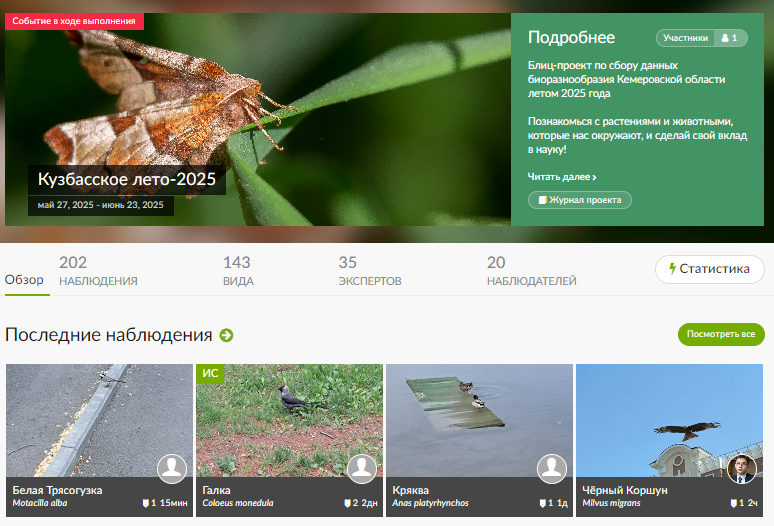The width and height of the screenshot is (774, 526).
Task: Open the Последние наблюдения heading link
Action: point(109,335)
